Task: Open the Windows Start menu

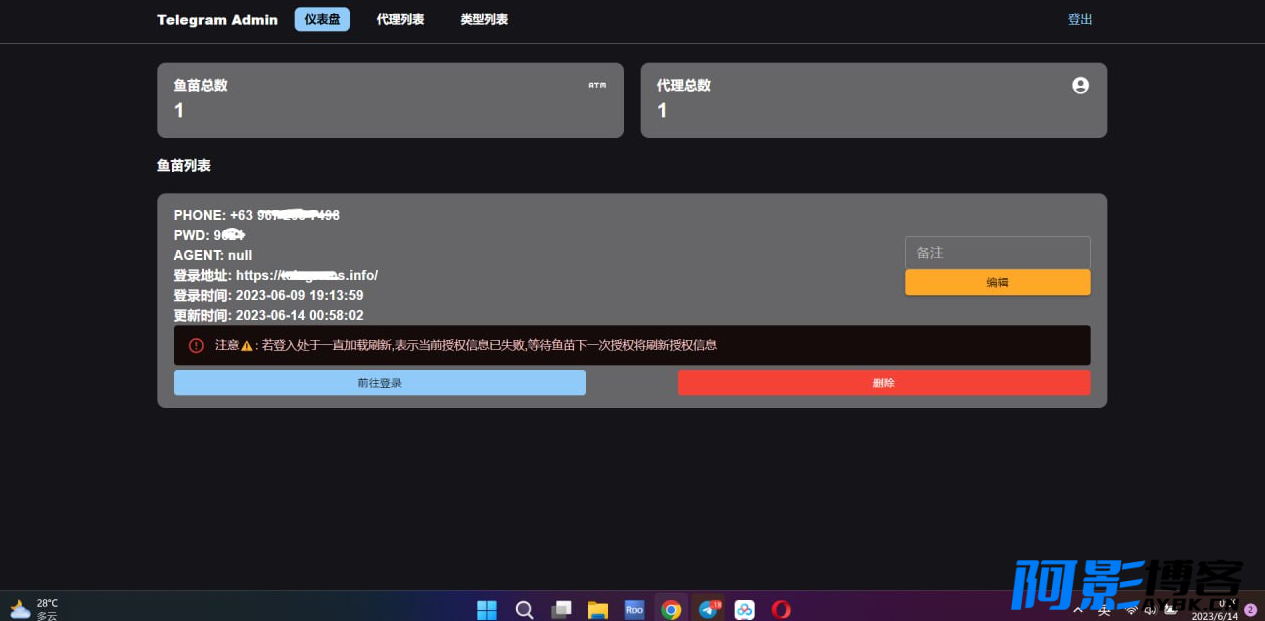Action: click(487, 609)
